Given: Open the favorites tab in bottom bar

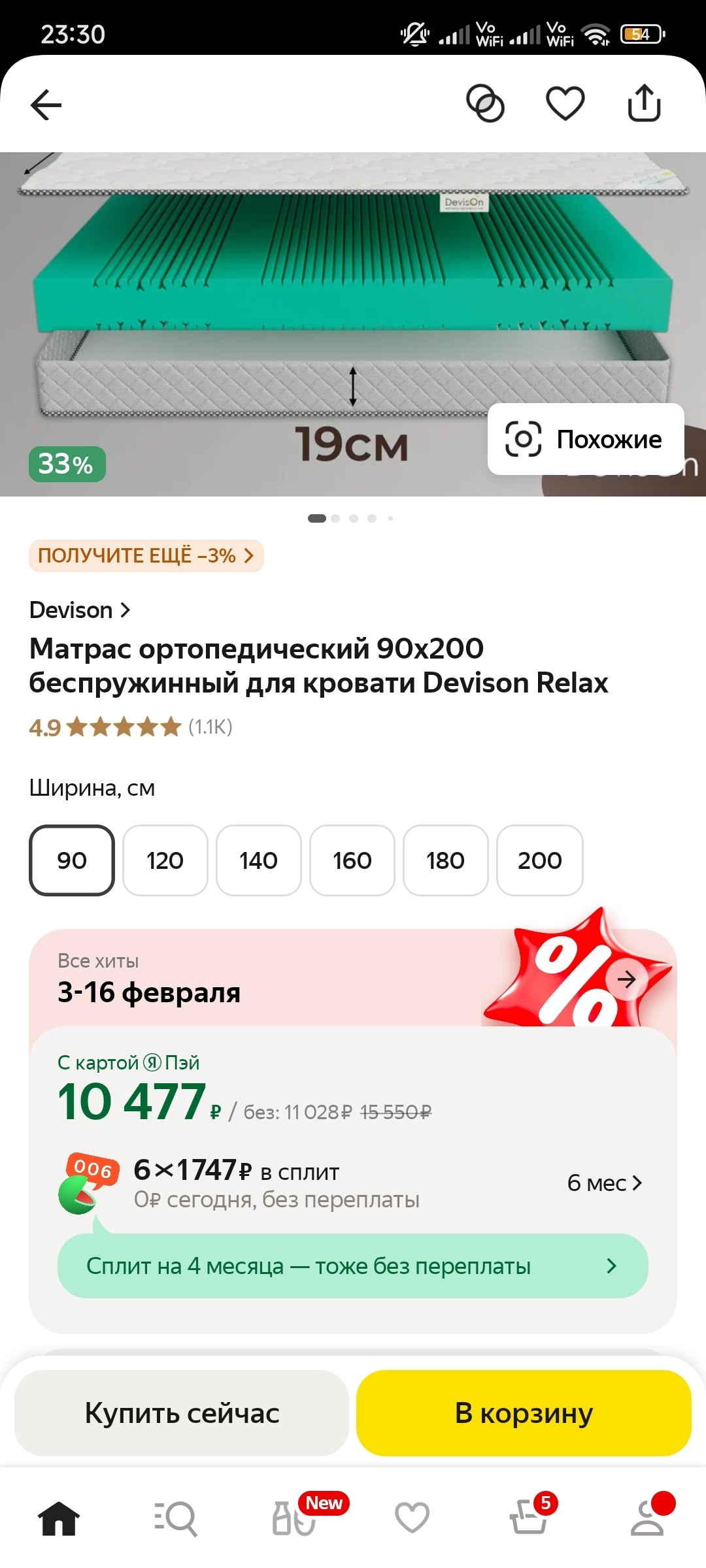Looking at the screenshot, I should click(x=412, y=1517).
